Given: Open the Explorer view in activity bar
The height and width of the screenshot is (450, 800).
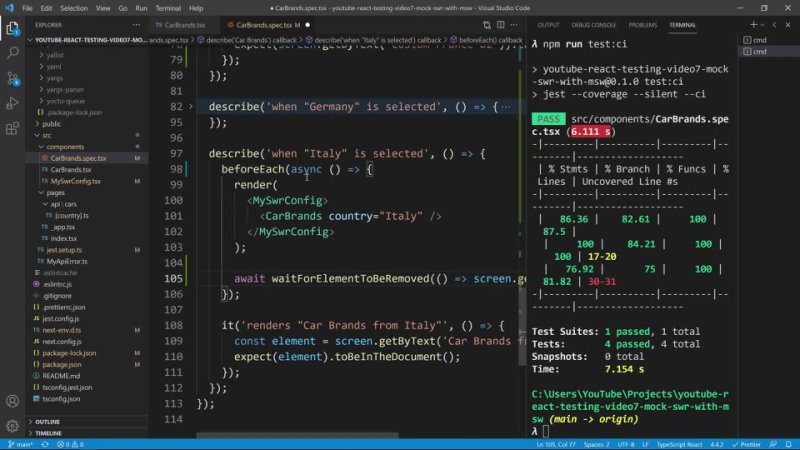Looking at the screenshot, I should [x=12, y=28].
